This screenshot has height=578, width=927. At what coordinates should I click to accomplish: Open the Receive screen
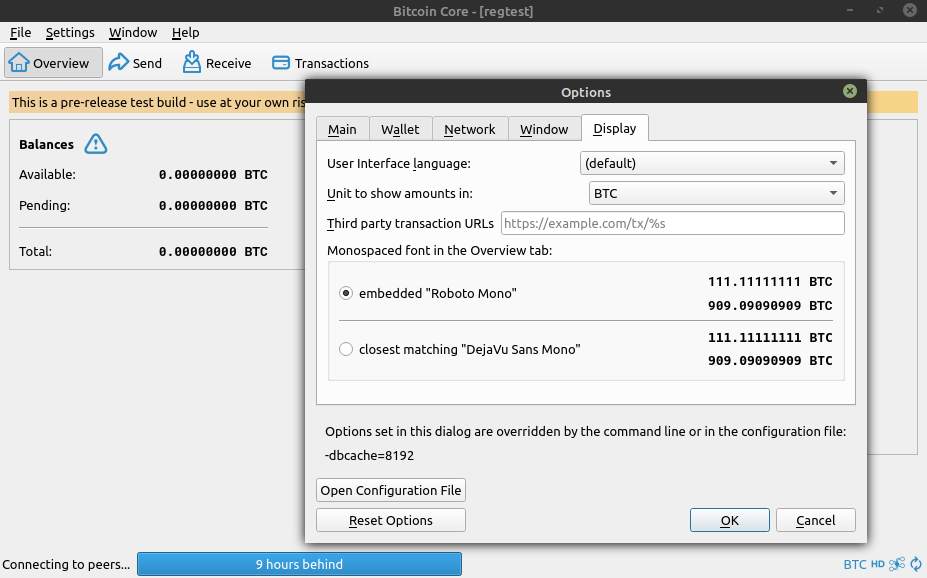click(216, 62)
